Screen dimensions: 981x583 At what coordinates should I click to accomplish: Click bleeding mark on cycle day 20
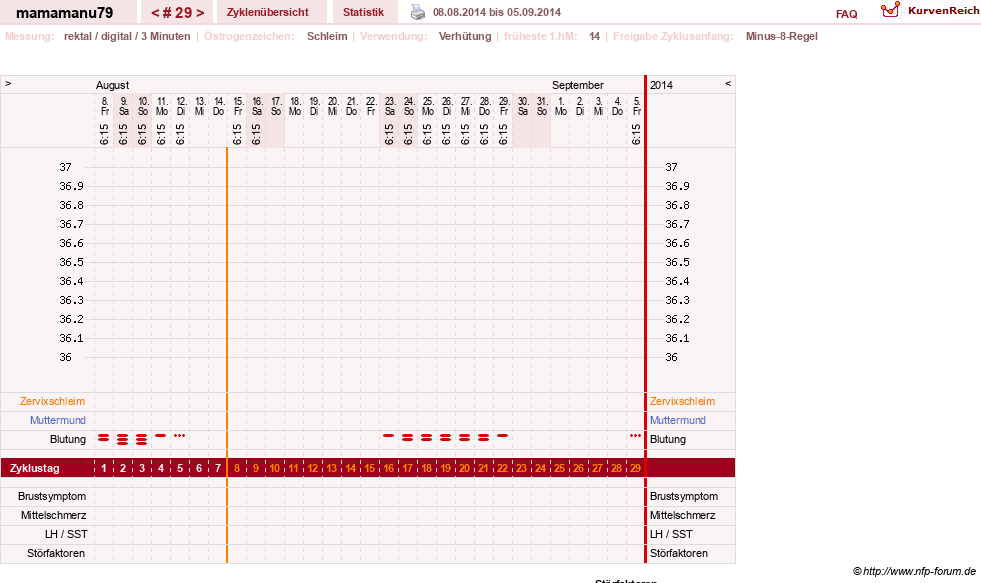point(464,438)
